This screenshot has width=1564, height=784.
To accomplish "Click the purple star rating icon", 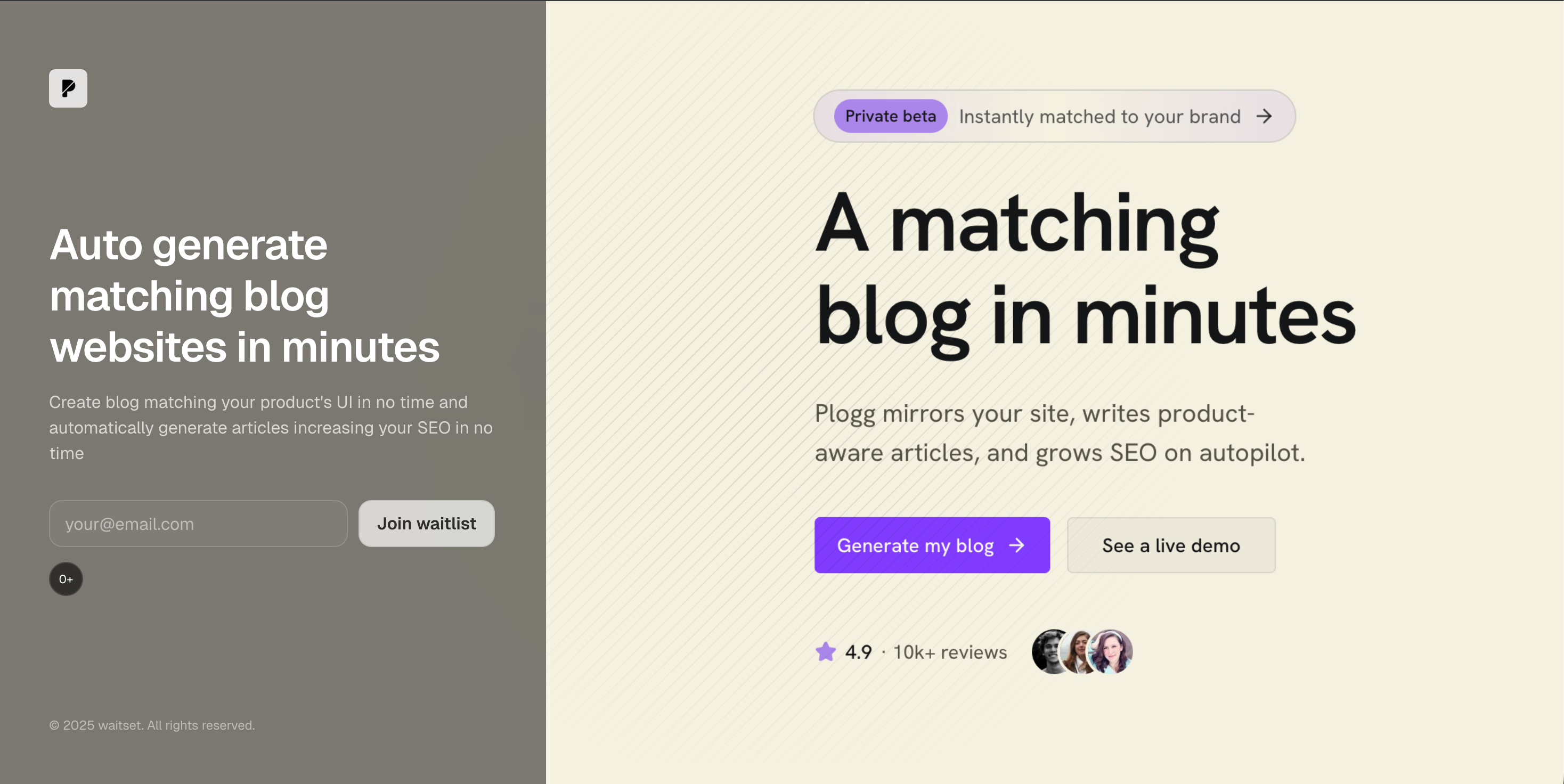I will pyautogui.click(x=826, y=652).
